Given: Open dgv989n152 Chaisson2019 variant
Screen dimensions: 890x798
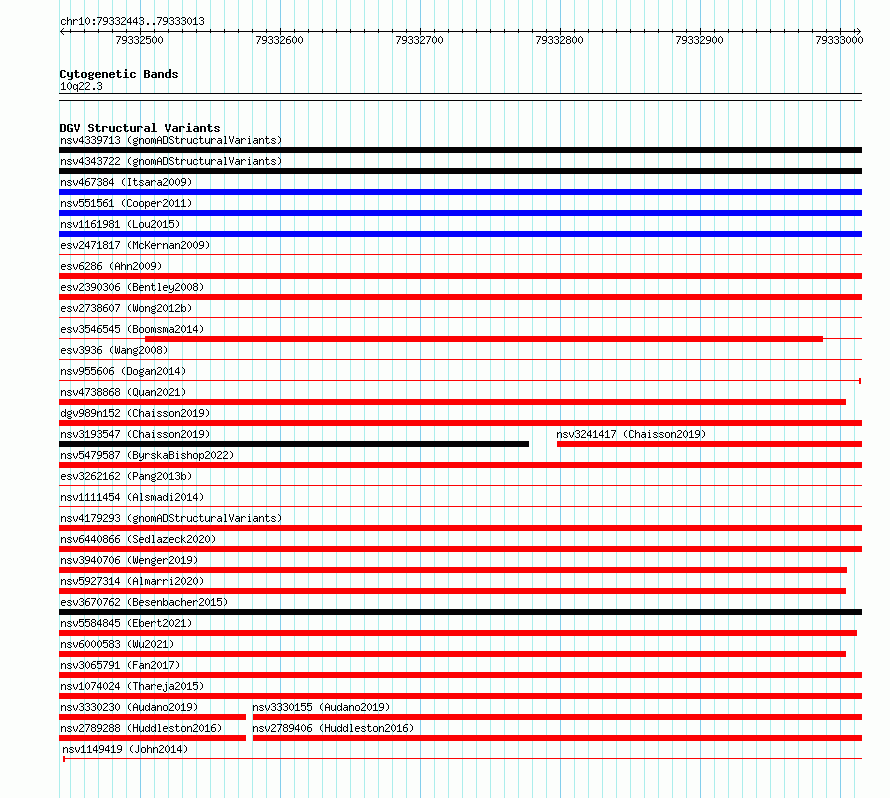Looking at the screenshot, I should tap(135, 413).
